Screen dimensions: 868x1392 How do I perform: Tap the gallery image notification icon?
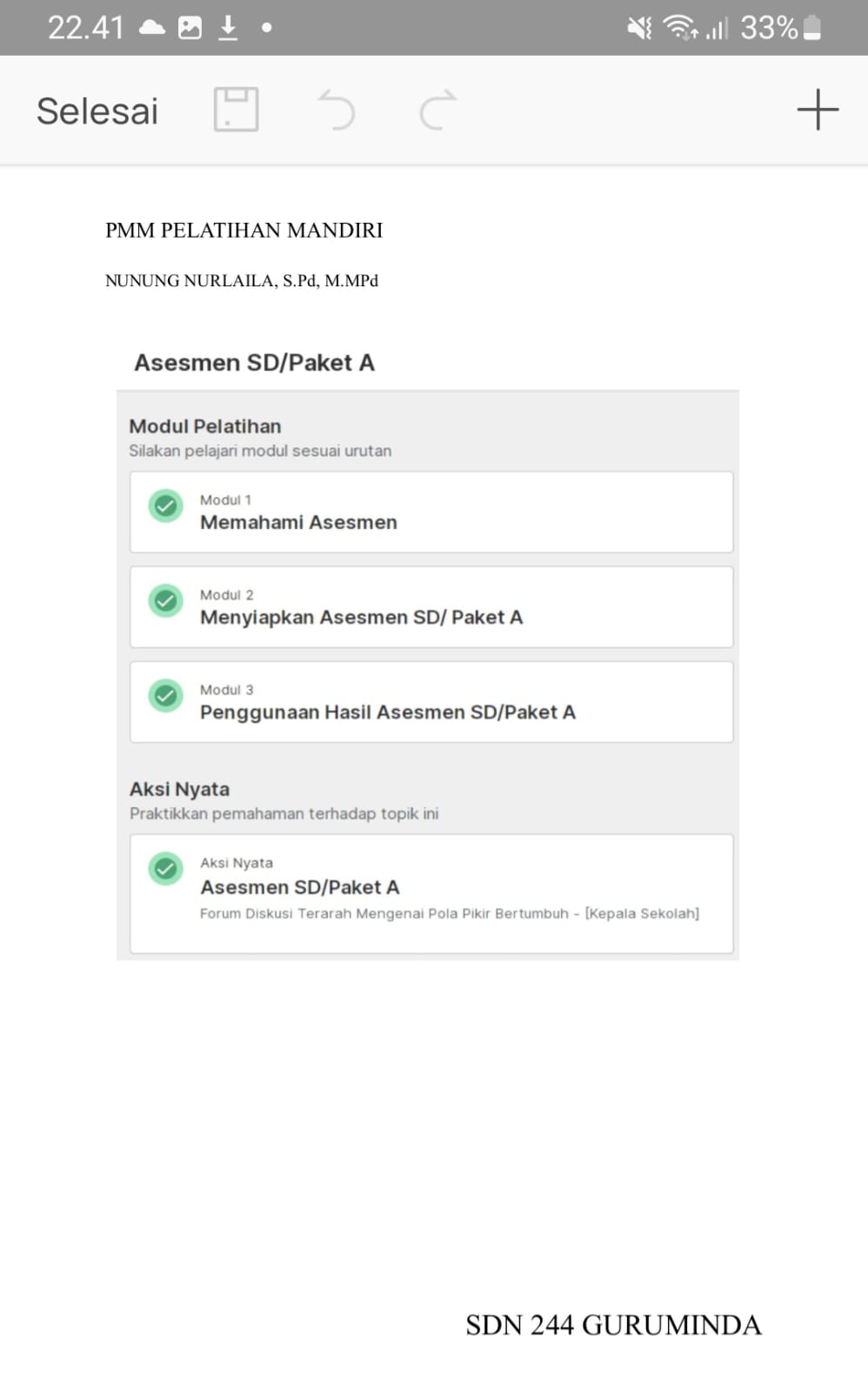point(190,28)
